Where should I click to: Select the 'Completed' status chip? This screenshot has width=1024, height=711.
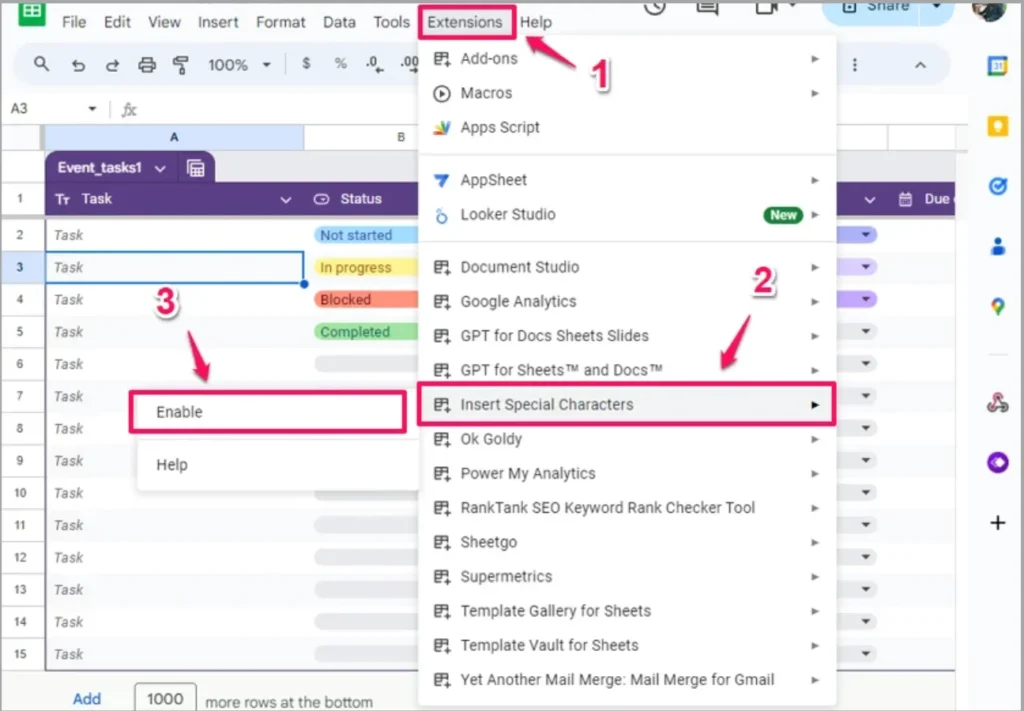366,332
